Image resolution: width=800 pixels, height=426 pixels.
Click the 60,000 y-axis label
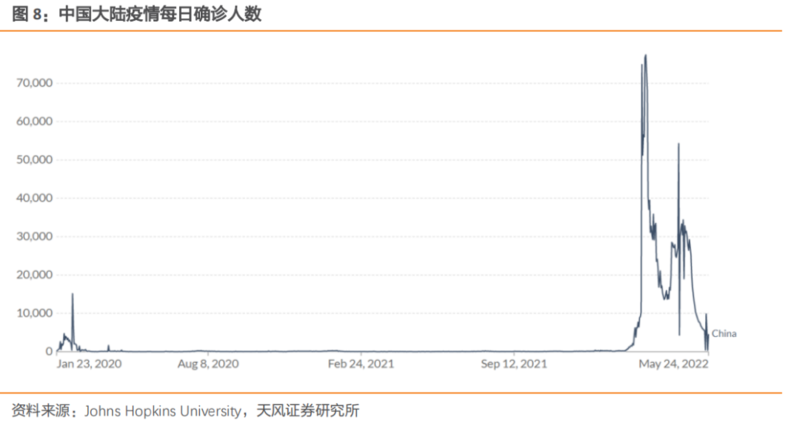[33, 121]
